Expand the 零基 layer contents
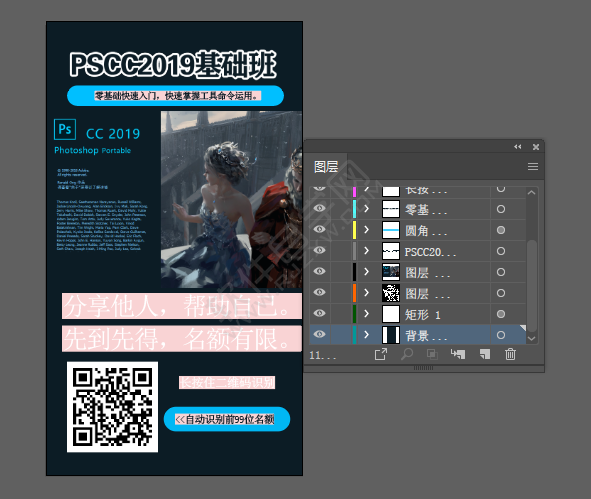Viewport: 591px width, 499px height. pos(366,208)
